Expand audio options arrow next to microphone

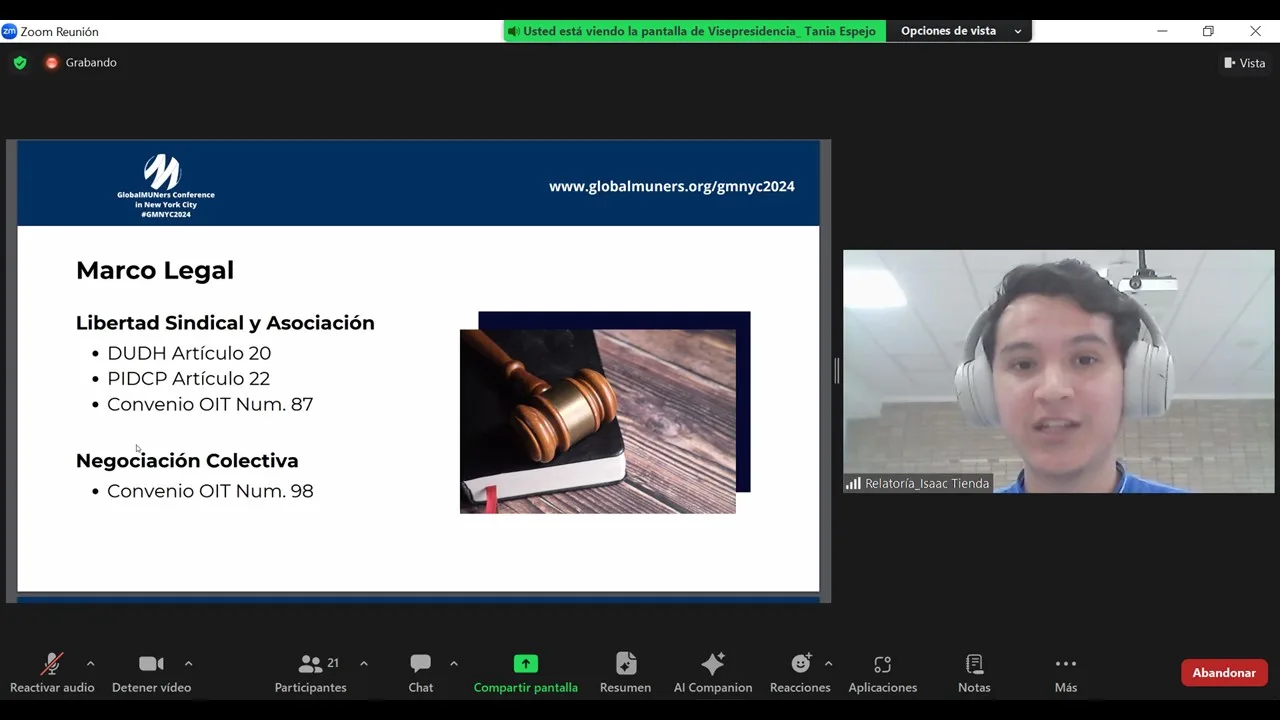coord(91,664)
